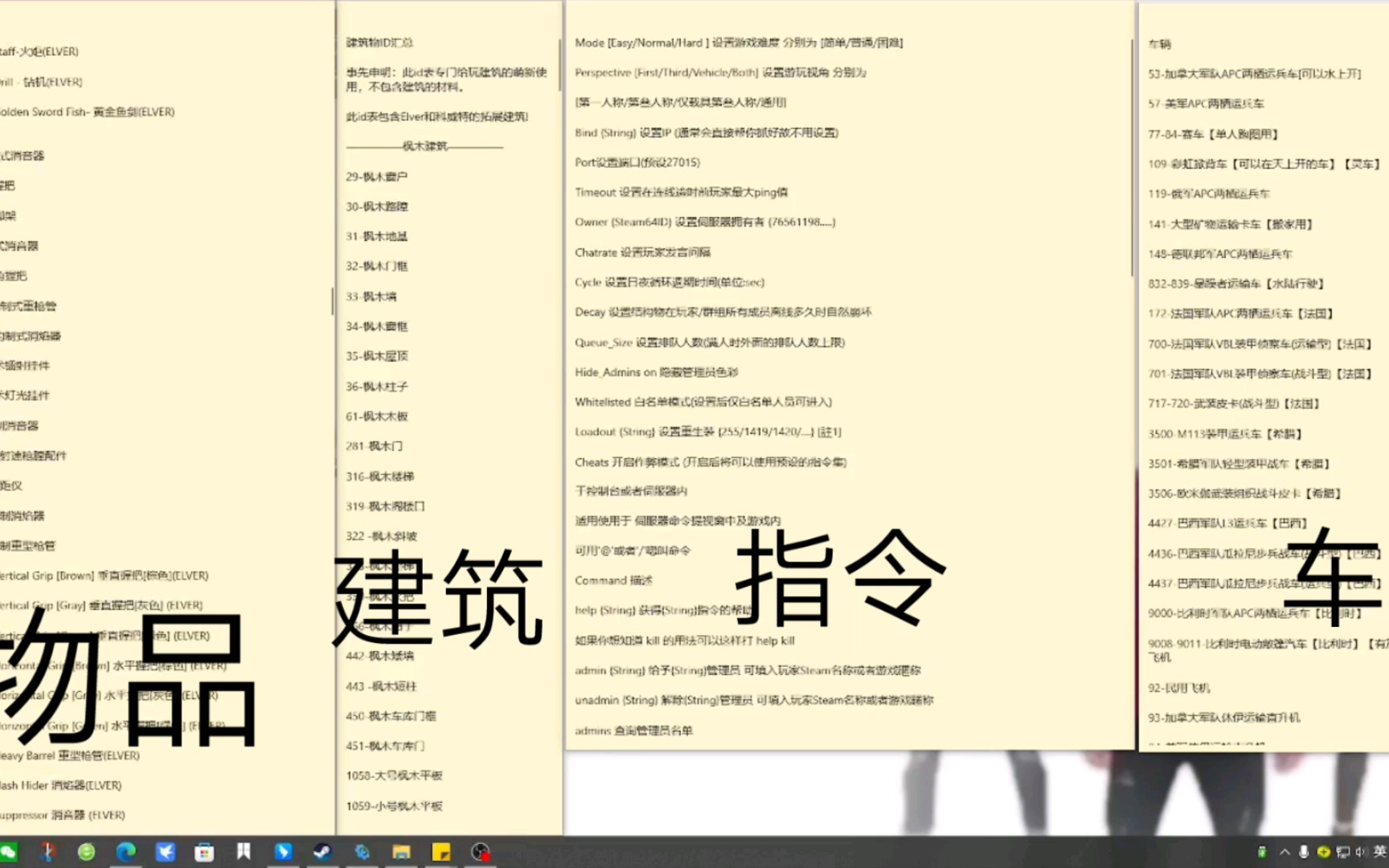The height and width of the screenshot is (868, 1389).
Task: Toggle the microphone tray icon
Action: pos(1304,852)
